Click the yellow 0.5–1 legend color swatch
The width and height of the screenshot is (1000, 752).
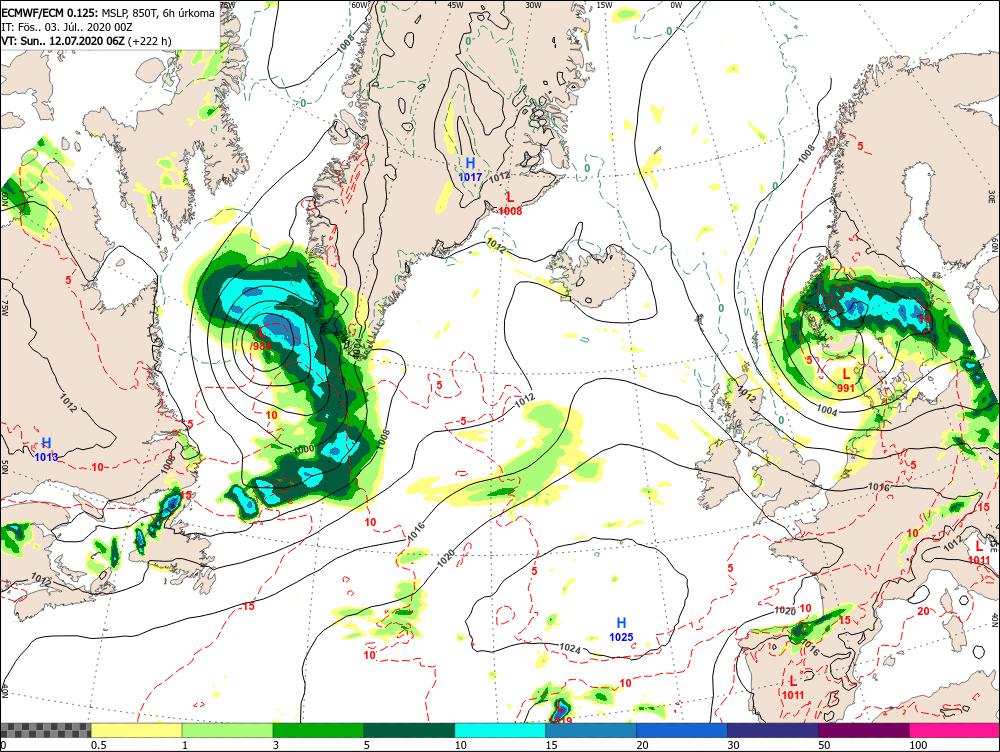tap(136, 730)
